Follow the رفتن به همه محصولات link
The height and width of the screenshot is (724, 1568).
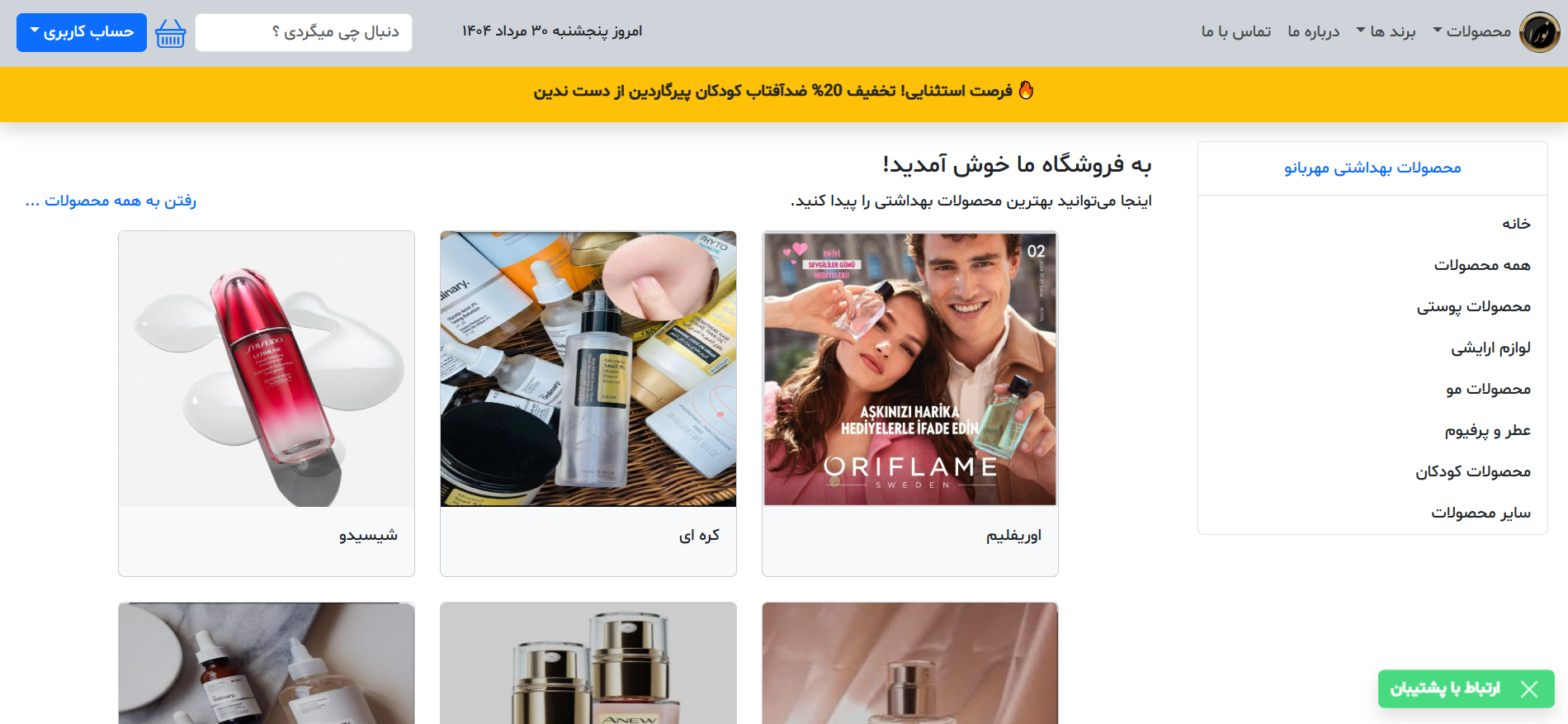tap(111, 201)
